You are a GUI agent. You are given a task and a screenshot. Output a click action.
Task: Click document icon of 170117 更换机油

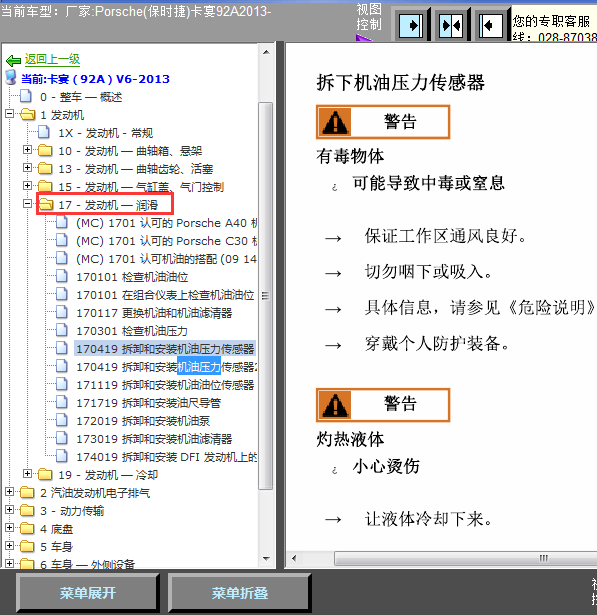62,312
